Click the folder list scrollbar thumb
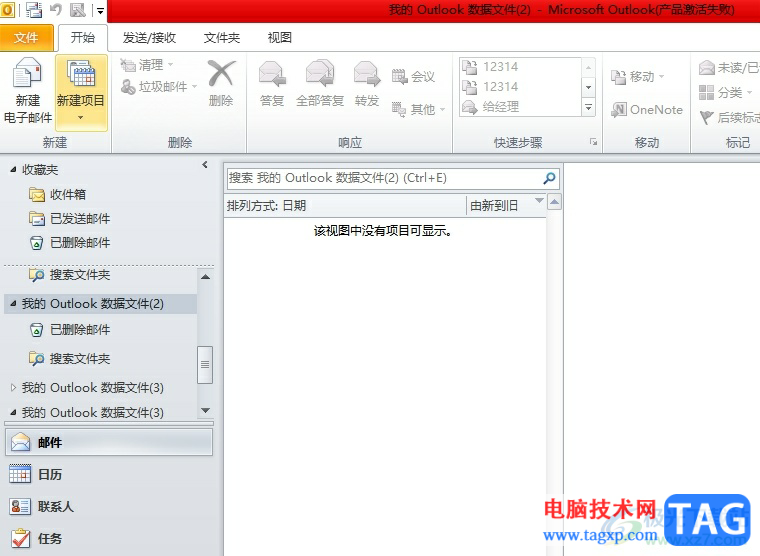This screenshot has width=760, height=556. tap(205, 365)
